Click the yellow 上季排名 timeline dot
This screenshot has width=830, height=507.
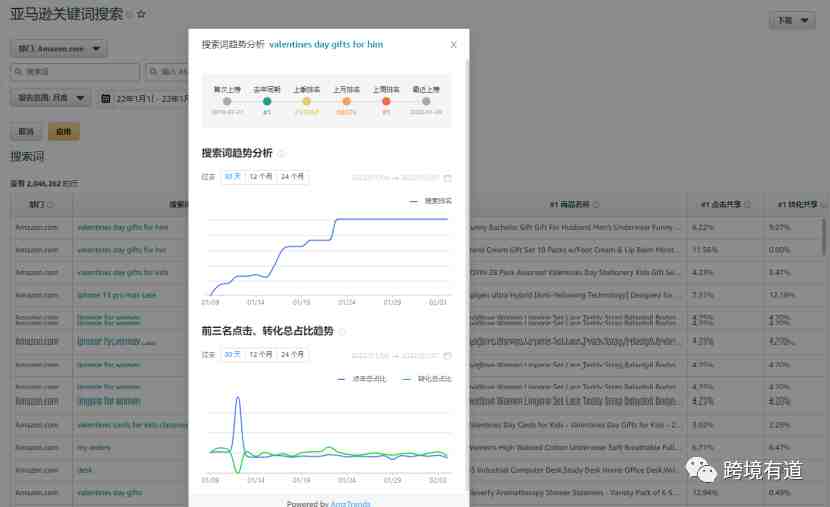(306, 101)
